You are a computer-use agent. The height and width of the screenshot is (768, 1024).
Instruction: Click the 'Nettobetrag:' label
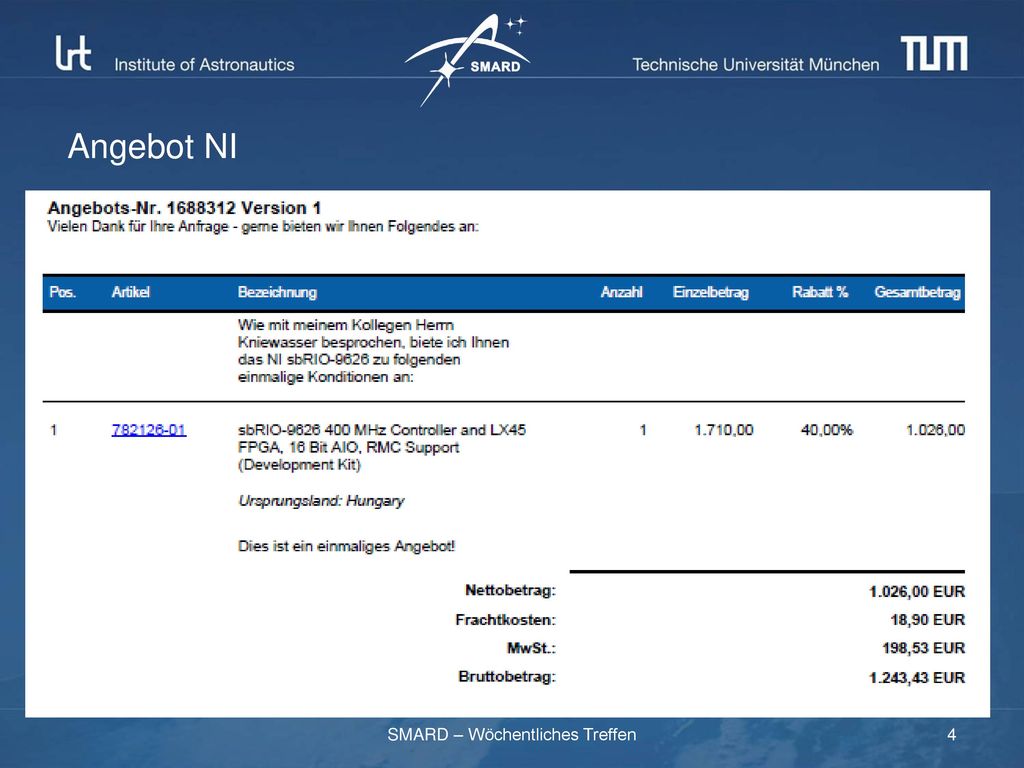pos(510,590)
